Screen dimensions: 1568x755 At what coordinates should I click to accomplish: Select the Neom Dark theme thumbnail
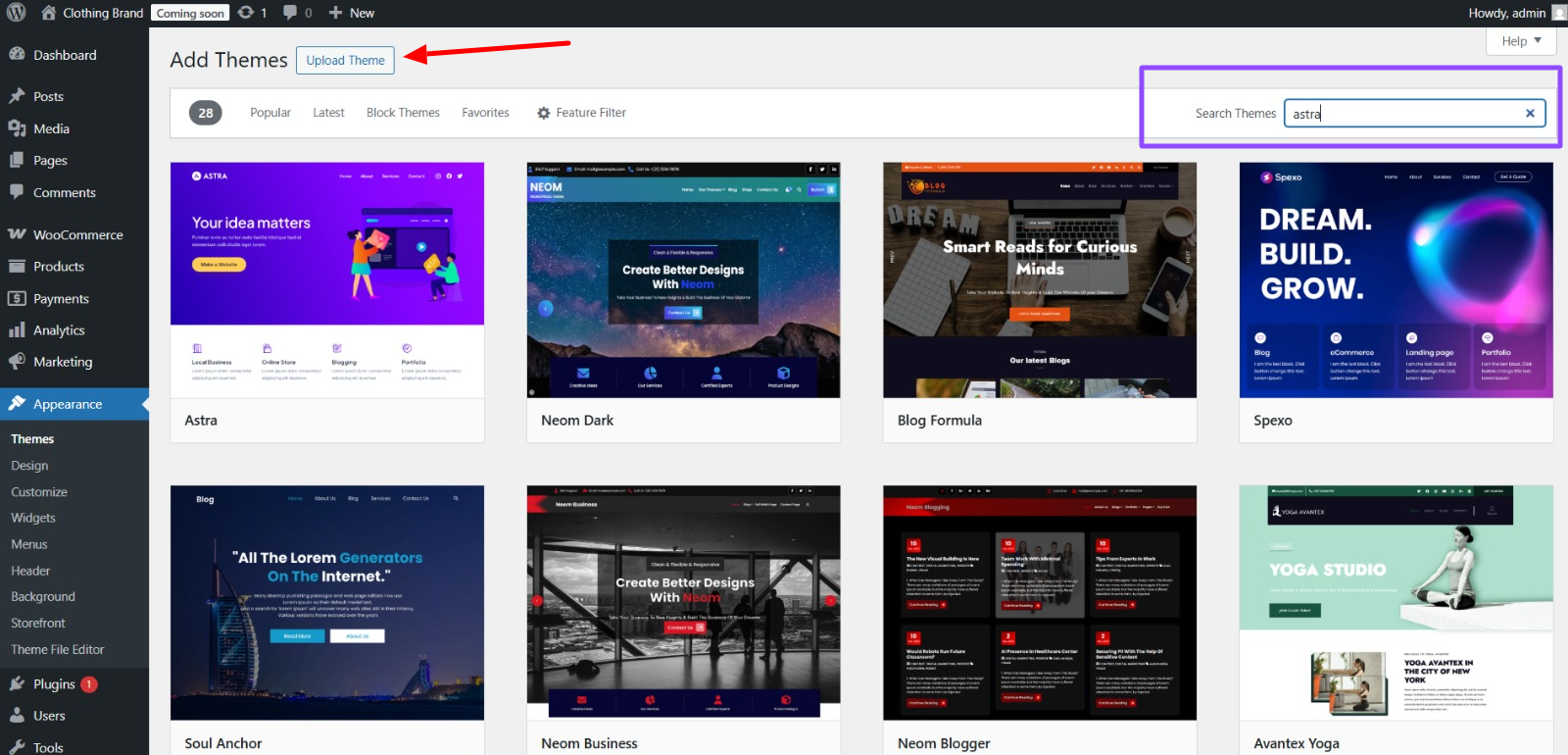[683, 280]
